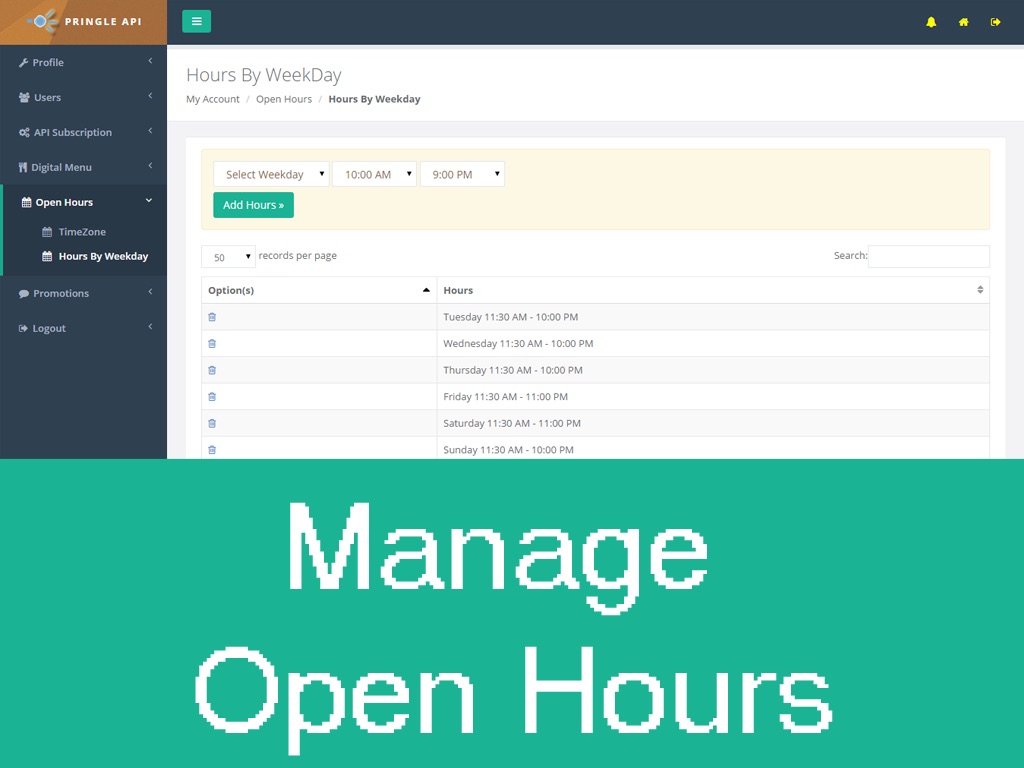Delete the Wednesday hours entry
1024x768 pixels.
pos(212,343)
